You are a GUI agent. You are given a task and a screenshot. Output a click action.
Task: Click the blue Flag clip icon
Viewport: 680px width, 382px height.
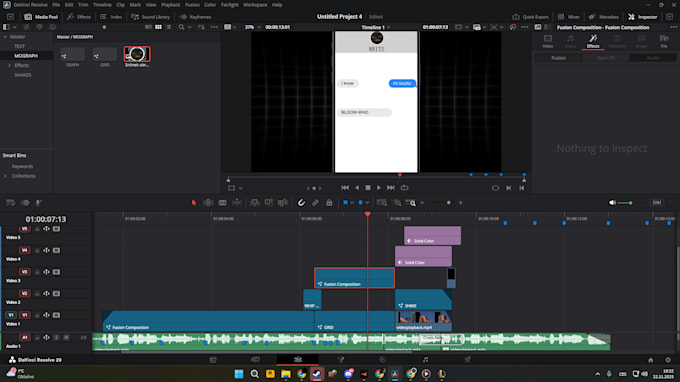tap(345, 202)
